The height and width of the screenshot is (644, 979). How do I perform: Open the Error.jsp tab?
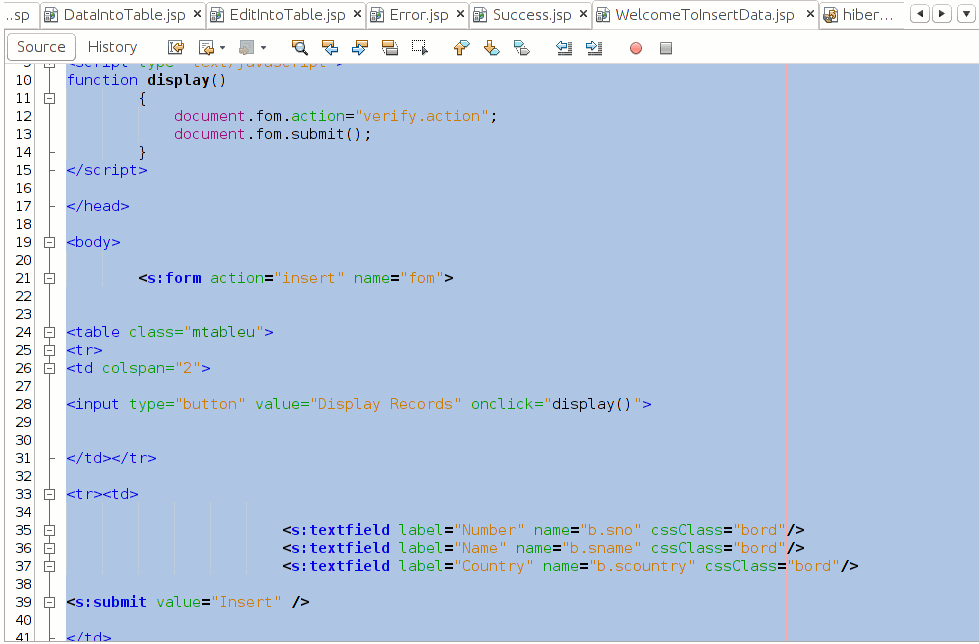[419, 15]
